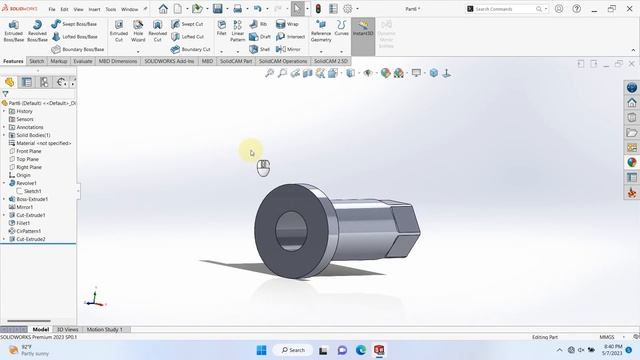This screenshot has height=360, width=640.
Task: Select the Draft feature
Action: click(x=260, y=37)
